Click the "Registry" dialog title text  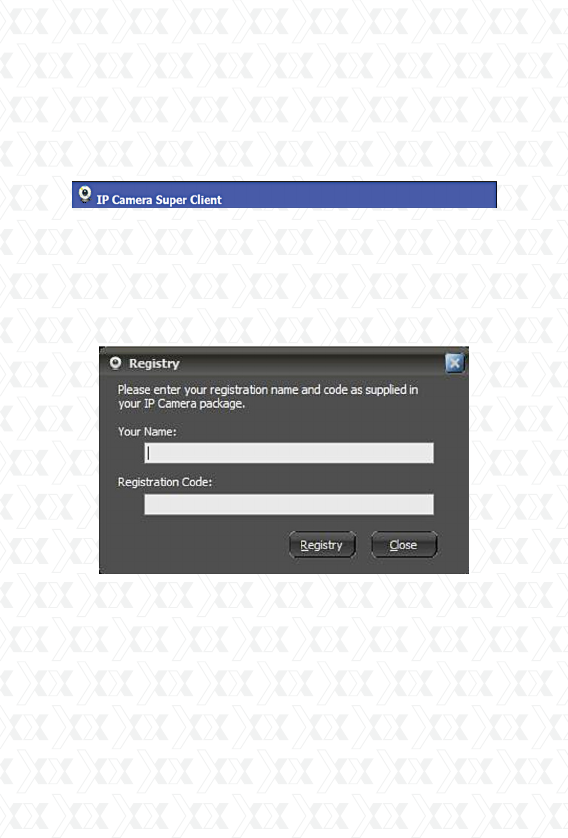[x=154, y=363]
